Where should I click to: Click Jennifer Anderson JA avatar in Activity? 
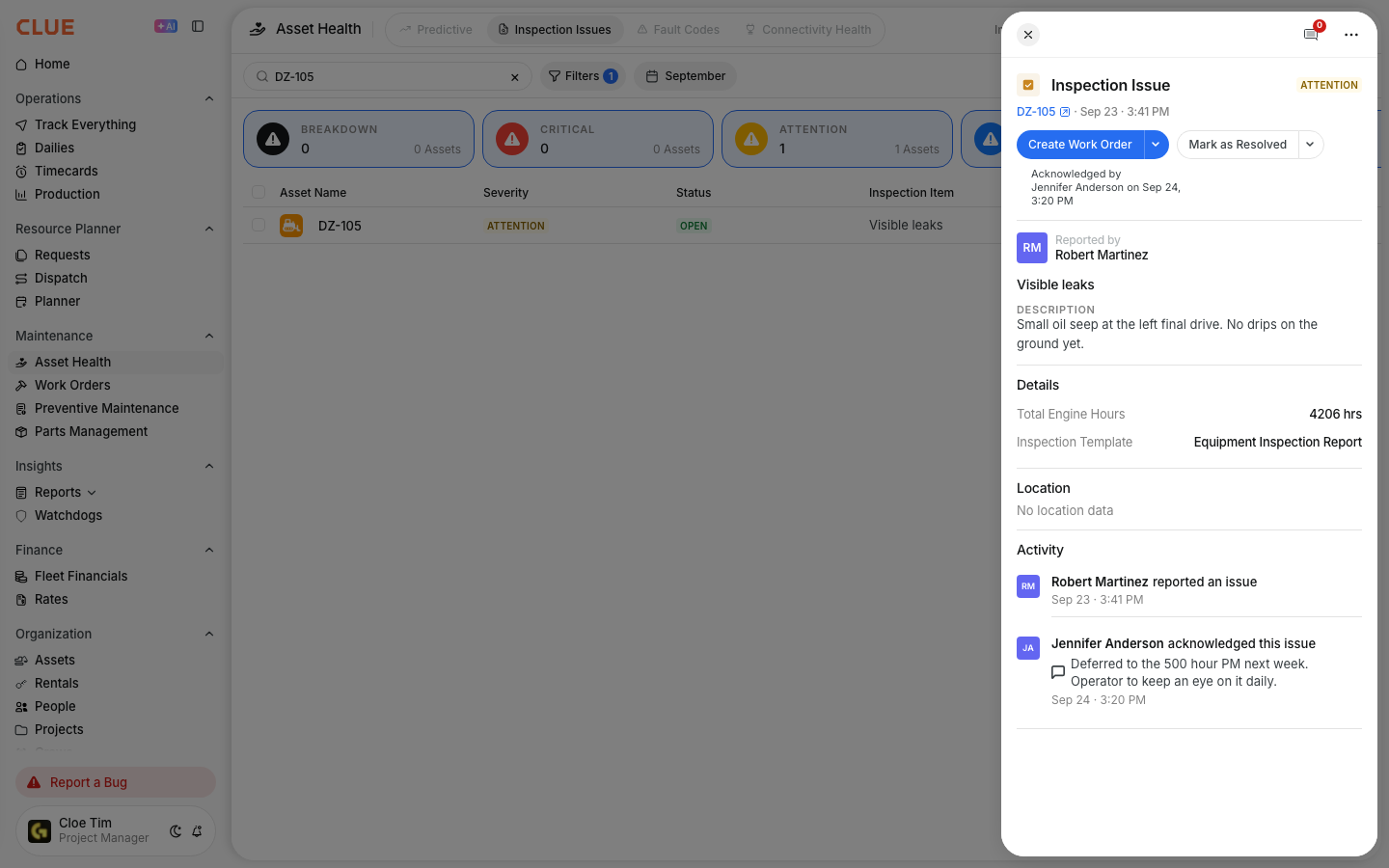1028,648
